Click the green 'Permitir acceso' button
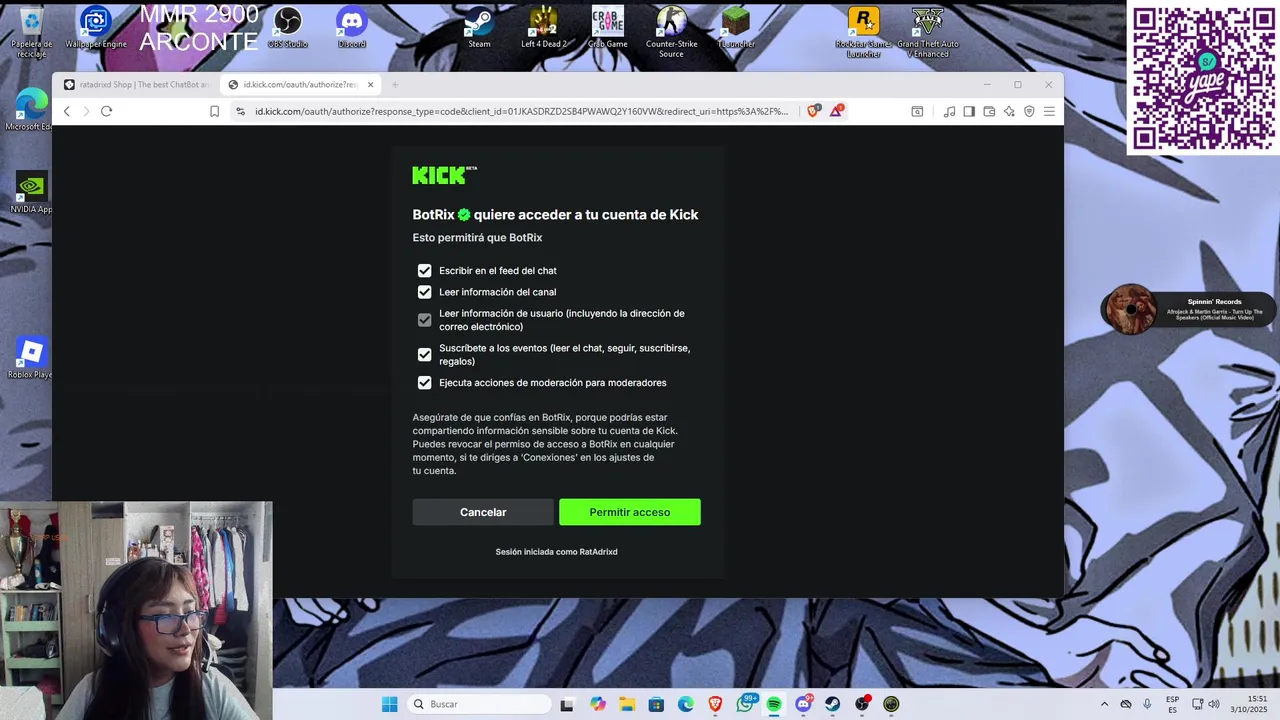 pyautogui.click(x=630, y=512)
